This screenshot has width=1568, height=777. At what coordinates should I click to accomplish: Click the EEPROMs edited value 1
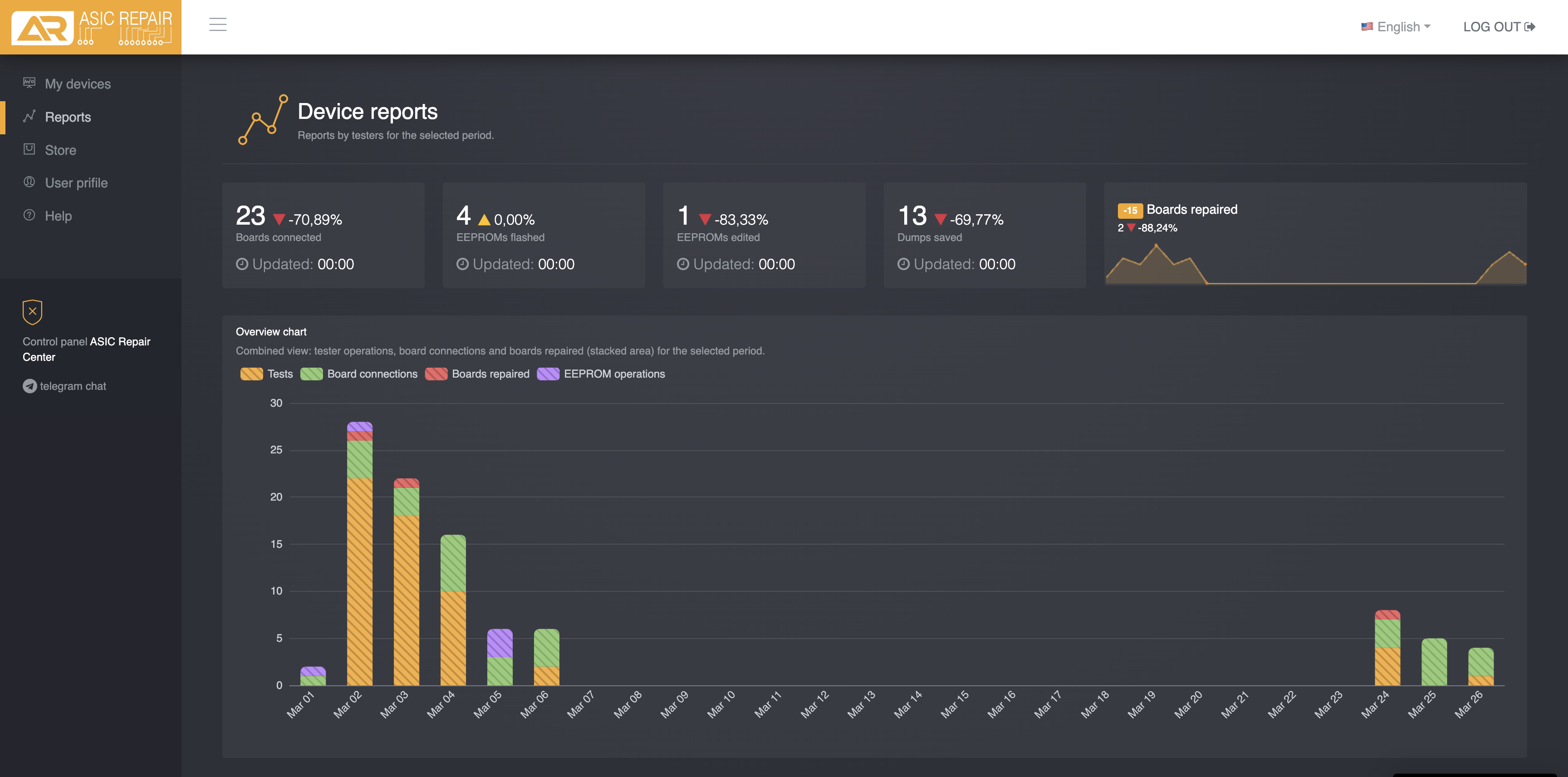[684, 216]
